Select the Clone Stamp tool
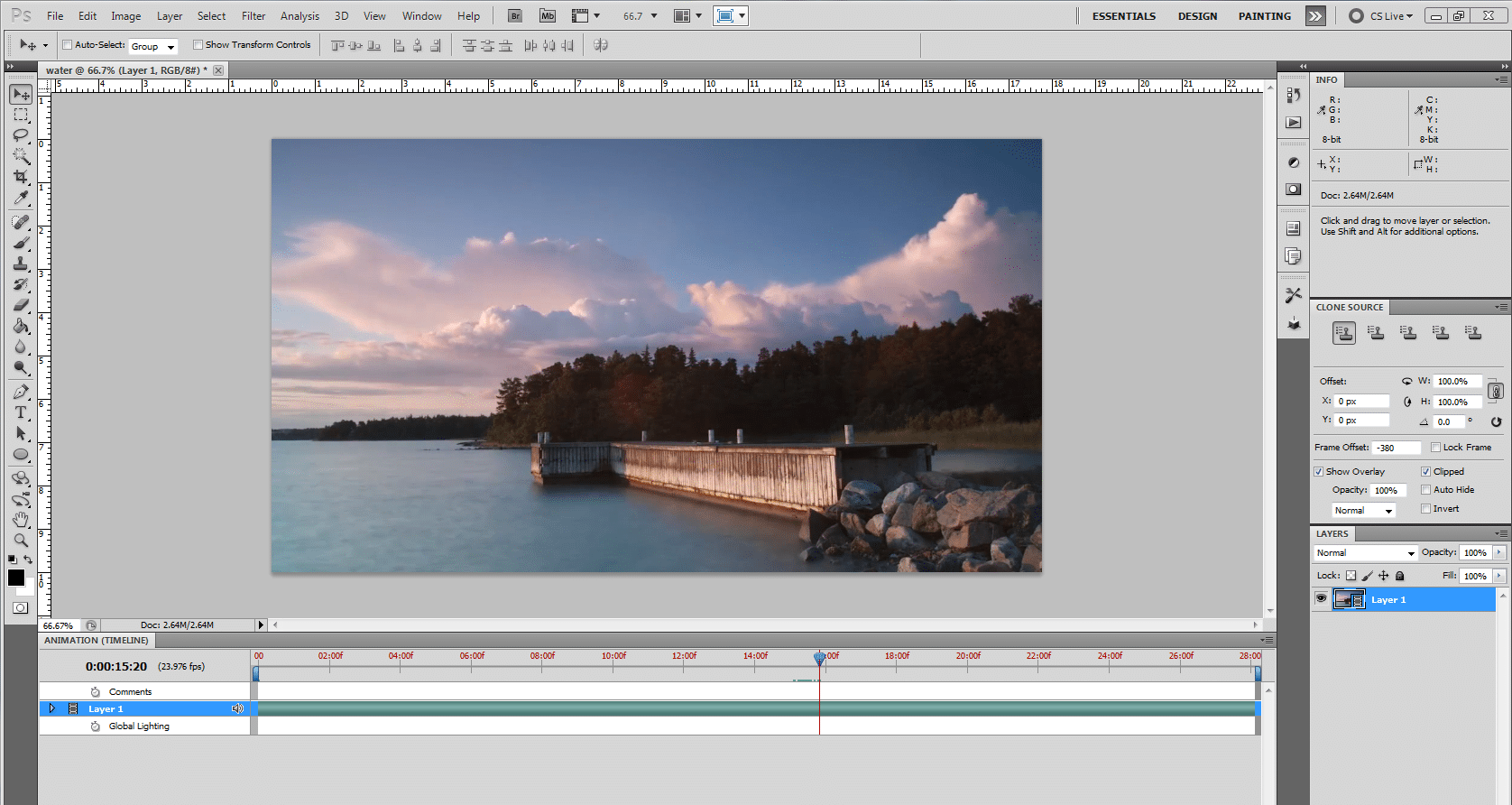 point(21,264)
